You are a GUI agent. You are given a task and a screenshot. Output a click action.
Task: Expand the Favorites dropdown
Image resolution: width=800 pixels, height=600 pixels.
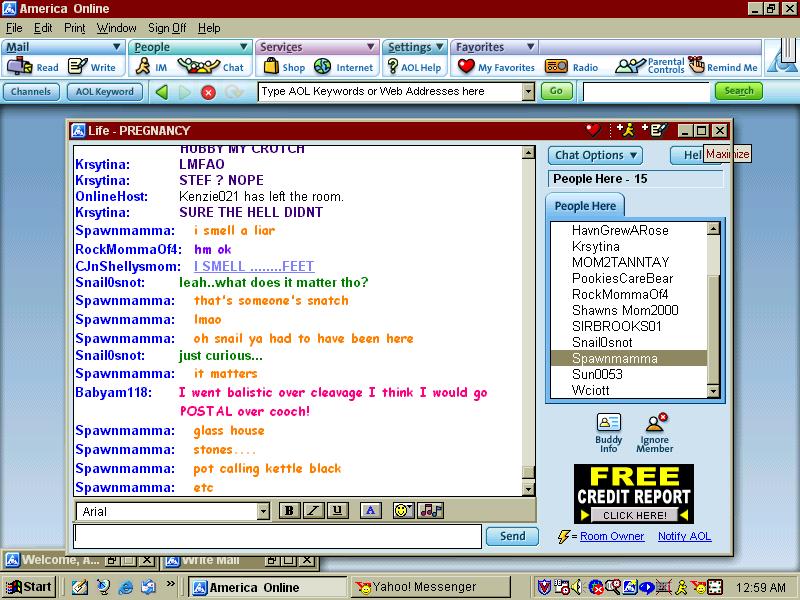[x=531, y=47]
